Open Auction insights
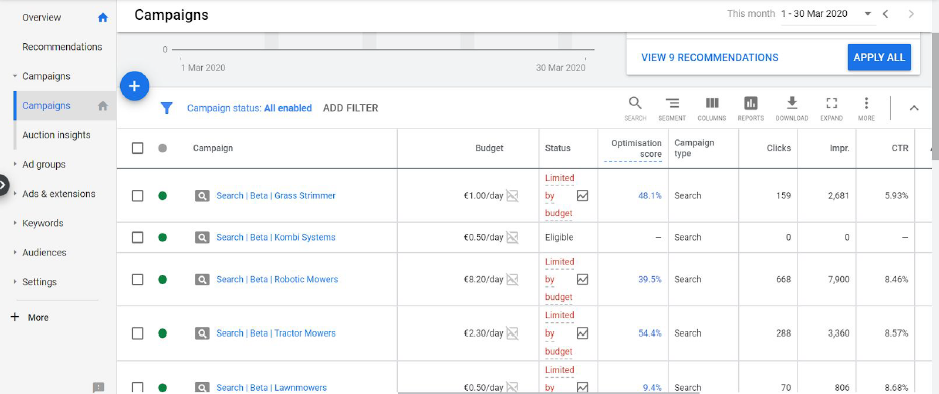Image resolution: width=939 pixels, height=394 pixels. point(56,135)
